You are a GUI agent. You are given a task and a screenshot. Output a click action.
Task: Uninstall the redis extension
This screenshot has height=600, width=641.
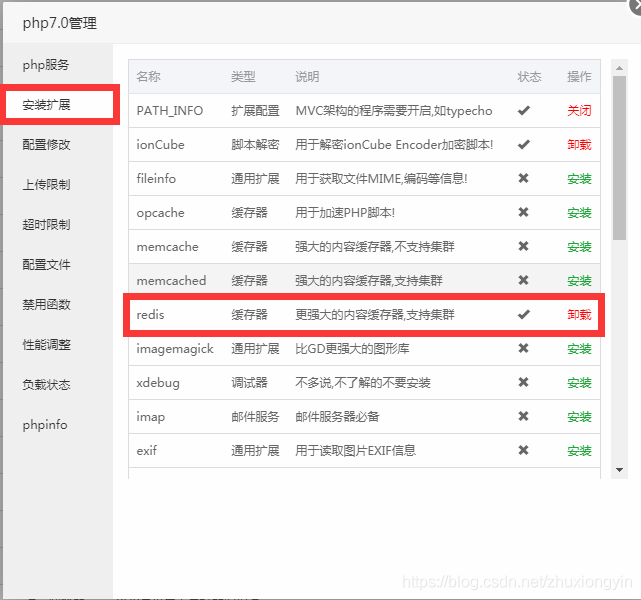click(579, 315)
